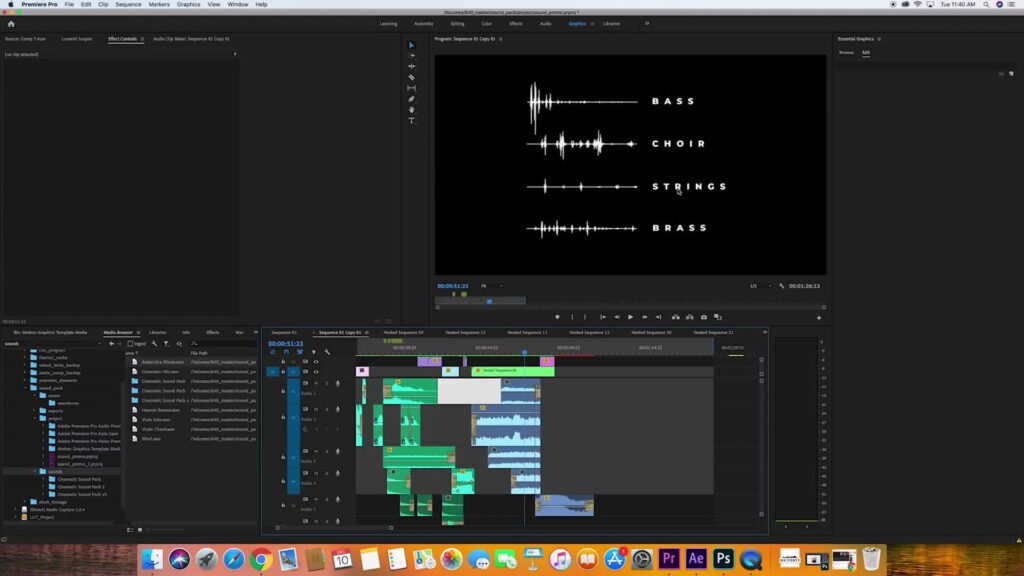Switch to Browse in Essential Graphics
This screenshot has height=576, width=1024.
coord(846,52)
